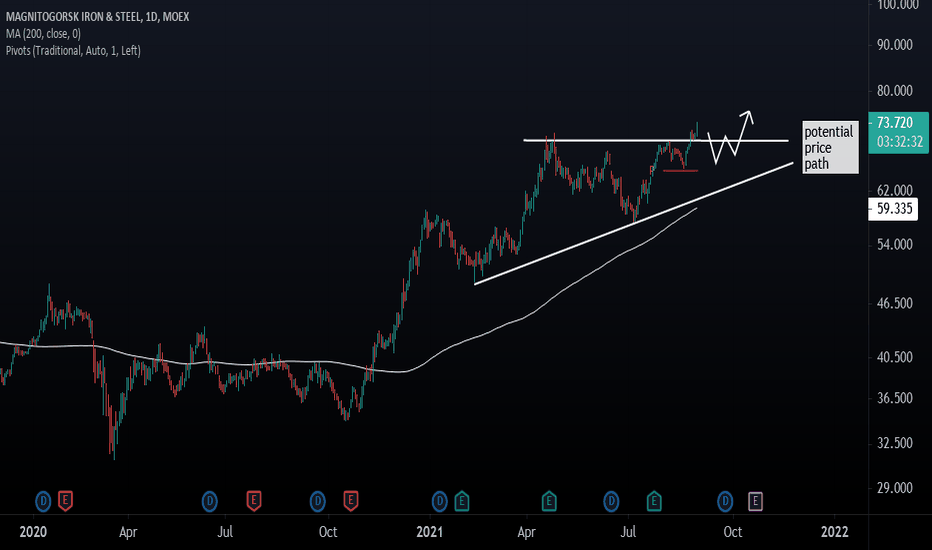Viewport: 932px width, 550px height.
Task: Open the teal earnings marker in April 2021
Action: pos(549,501)
